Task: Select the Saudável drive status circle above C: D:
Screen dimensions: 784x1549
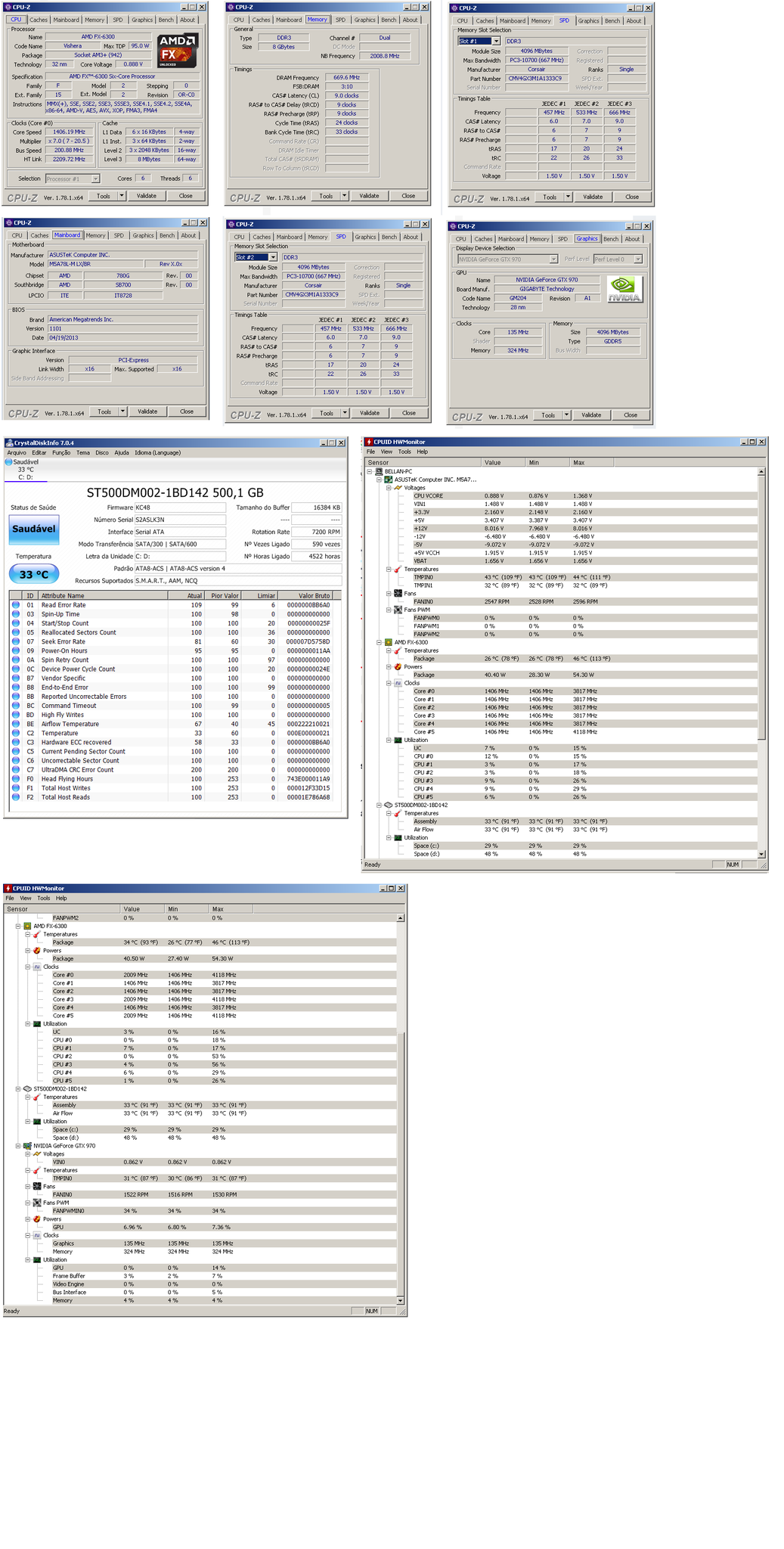Action: pyautogui.click(x=9, y=461)
